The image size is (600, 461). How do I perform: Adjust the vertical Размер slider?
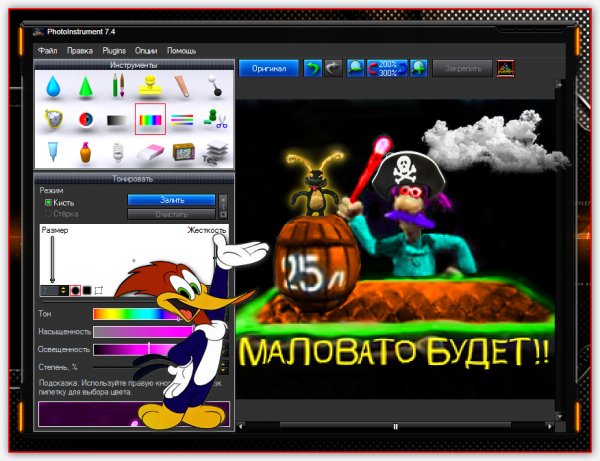[52, 259]
